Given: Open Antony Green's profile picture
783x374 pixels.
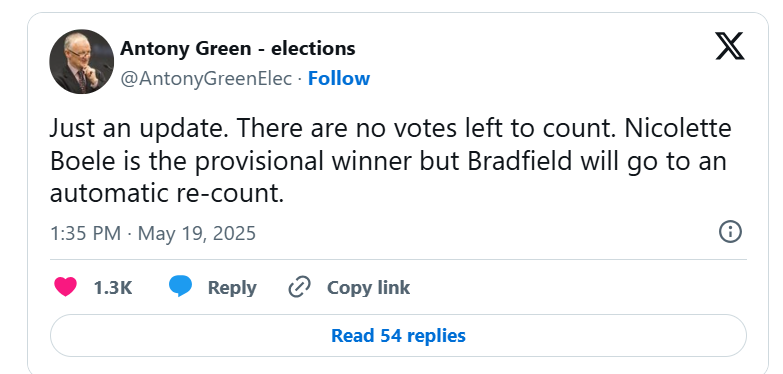Looking at the screenshot, I should tap(81, 61).
